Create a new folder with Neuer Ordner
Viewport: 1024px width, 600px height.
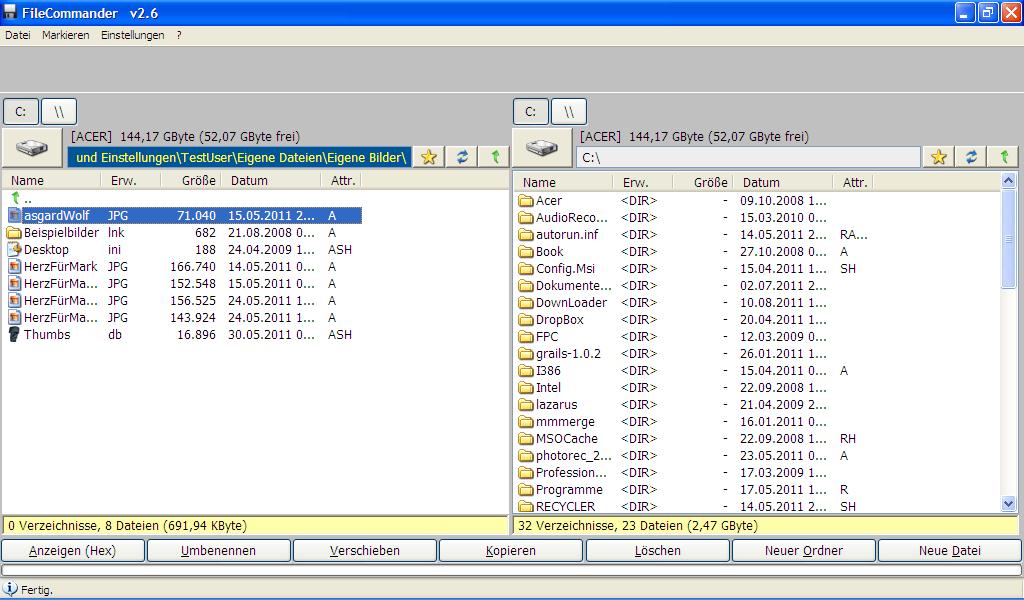click(x=804, y=551)
